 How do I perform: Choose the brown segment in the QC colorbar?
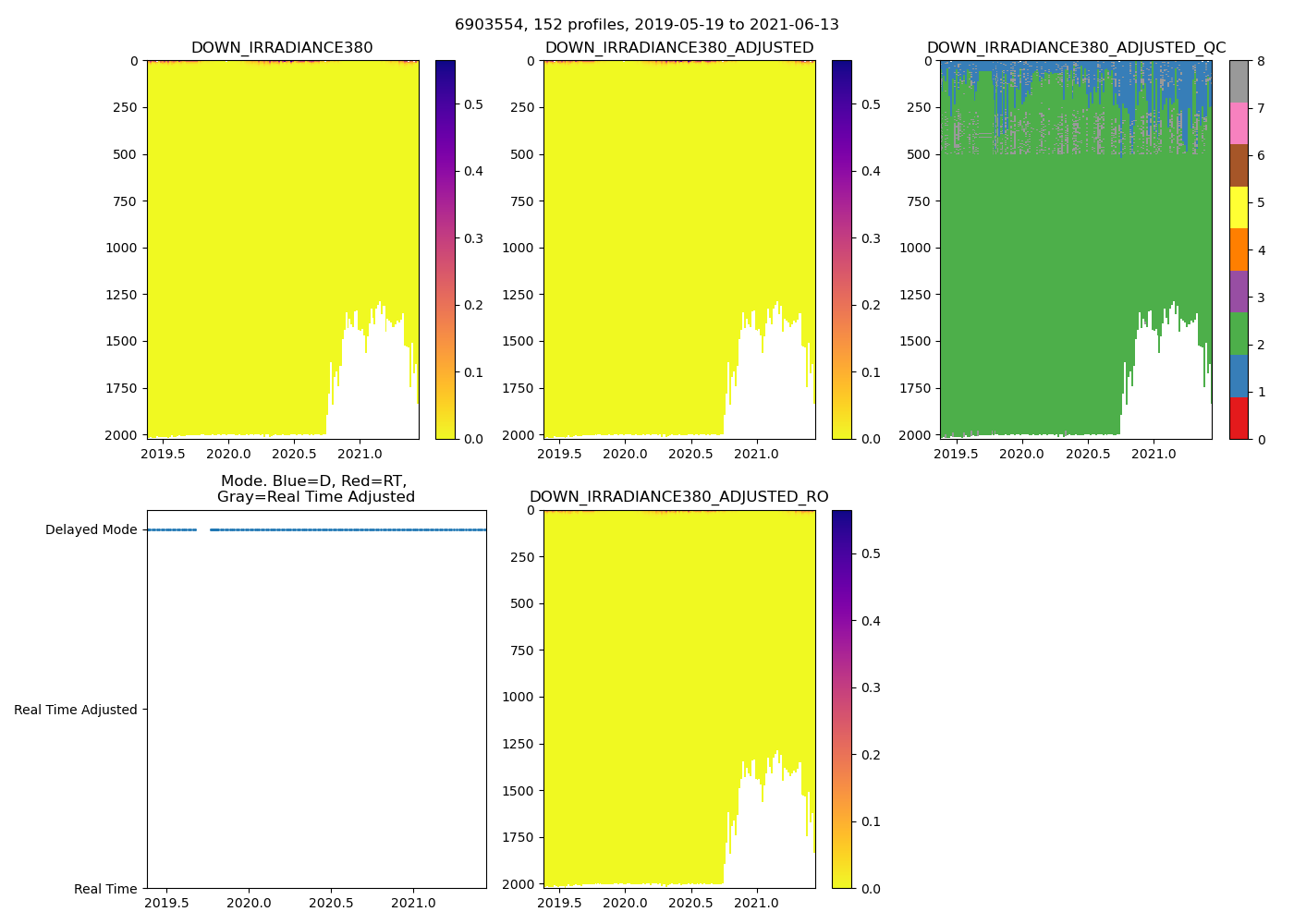click(x=1239, y=165)
